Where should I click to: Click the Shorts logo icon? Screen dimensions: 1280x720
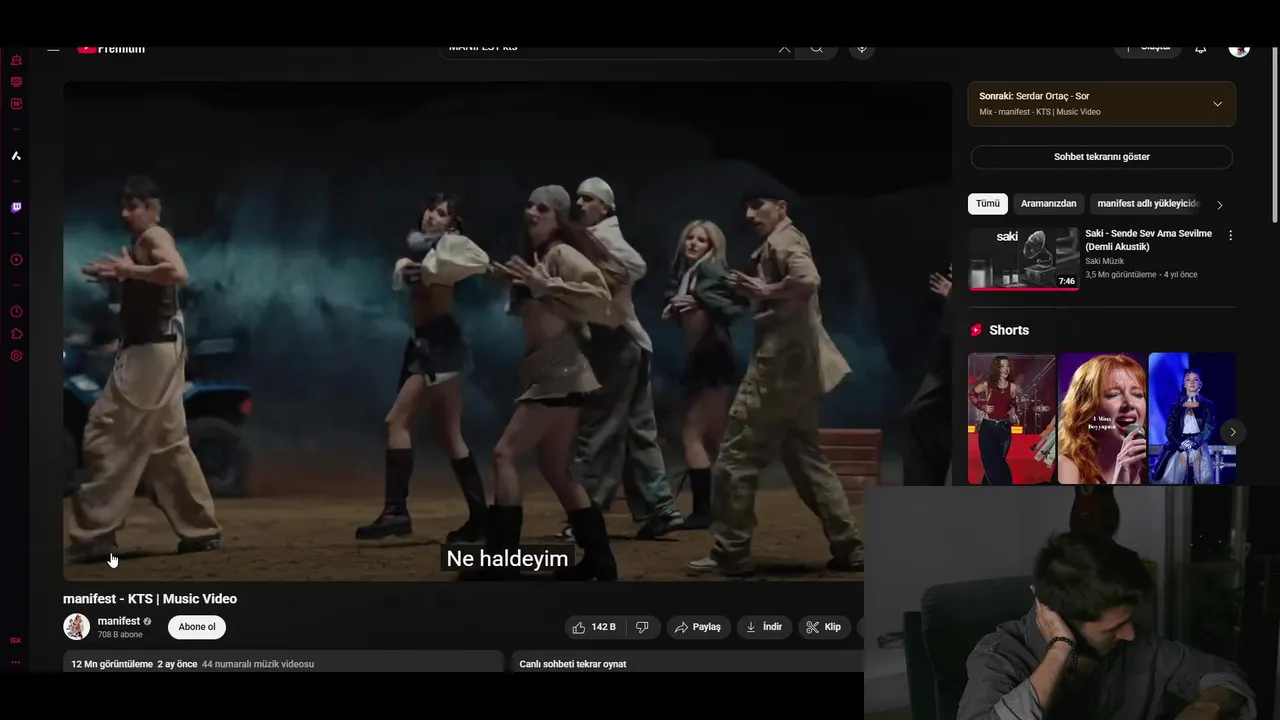coord(976,330)
